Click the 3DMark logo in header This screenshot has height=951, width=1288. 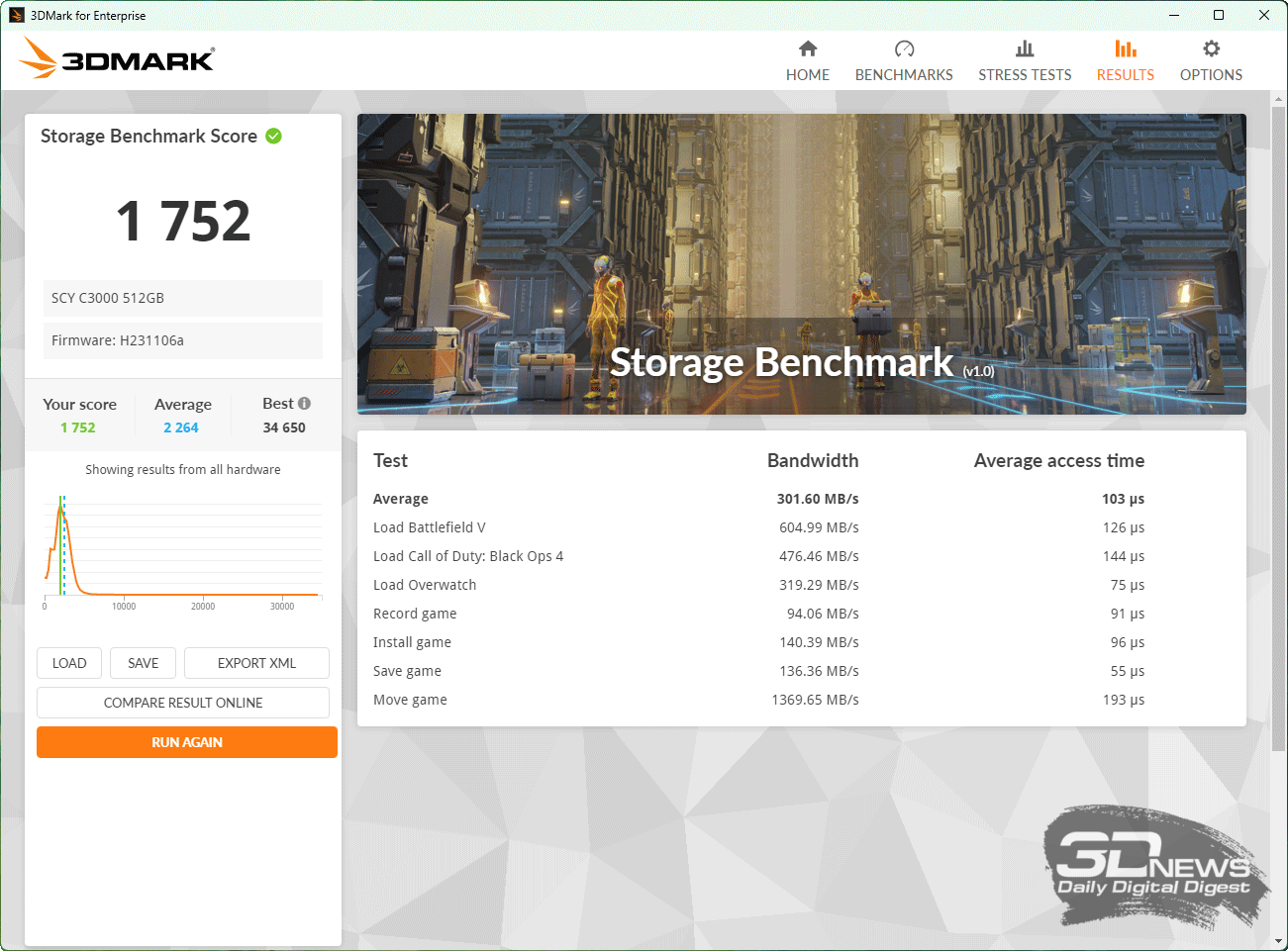[x=117, y=58]
